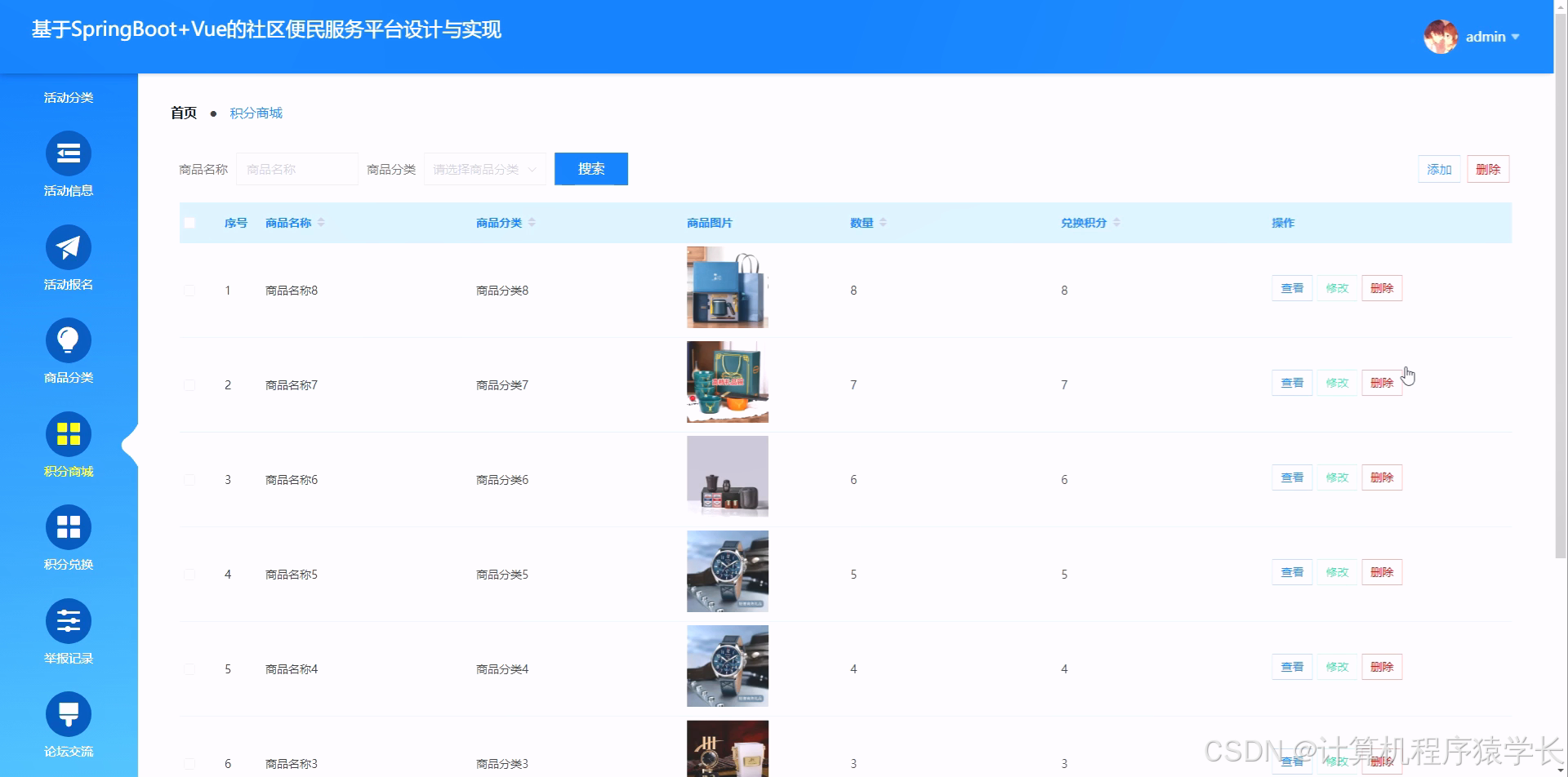1568x777 pixels.
Task: Click 查看 for 商品名称6
Action: point(1292,477)
